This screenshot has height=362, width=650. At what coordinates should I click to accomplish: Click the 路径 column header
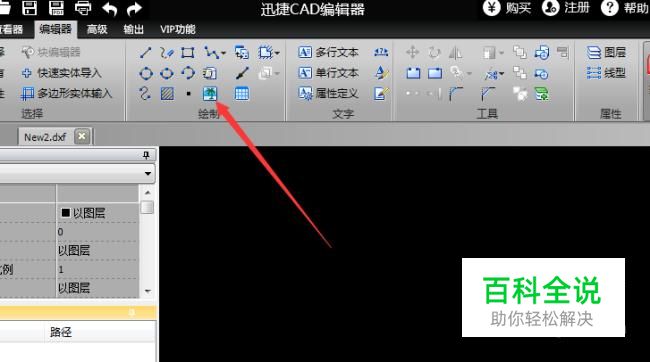click(x=61, y=332)
